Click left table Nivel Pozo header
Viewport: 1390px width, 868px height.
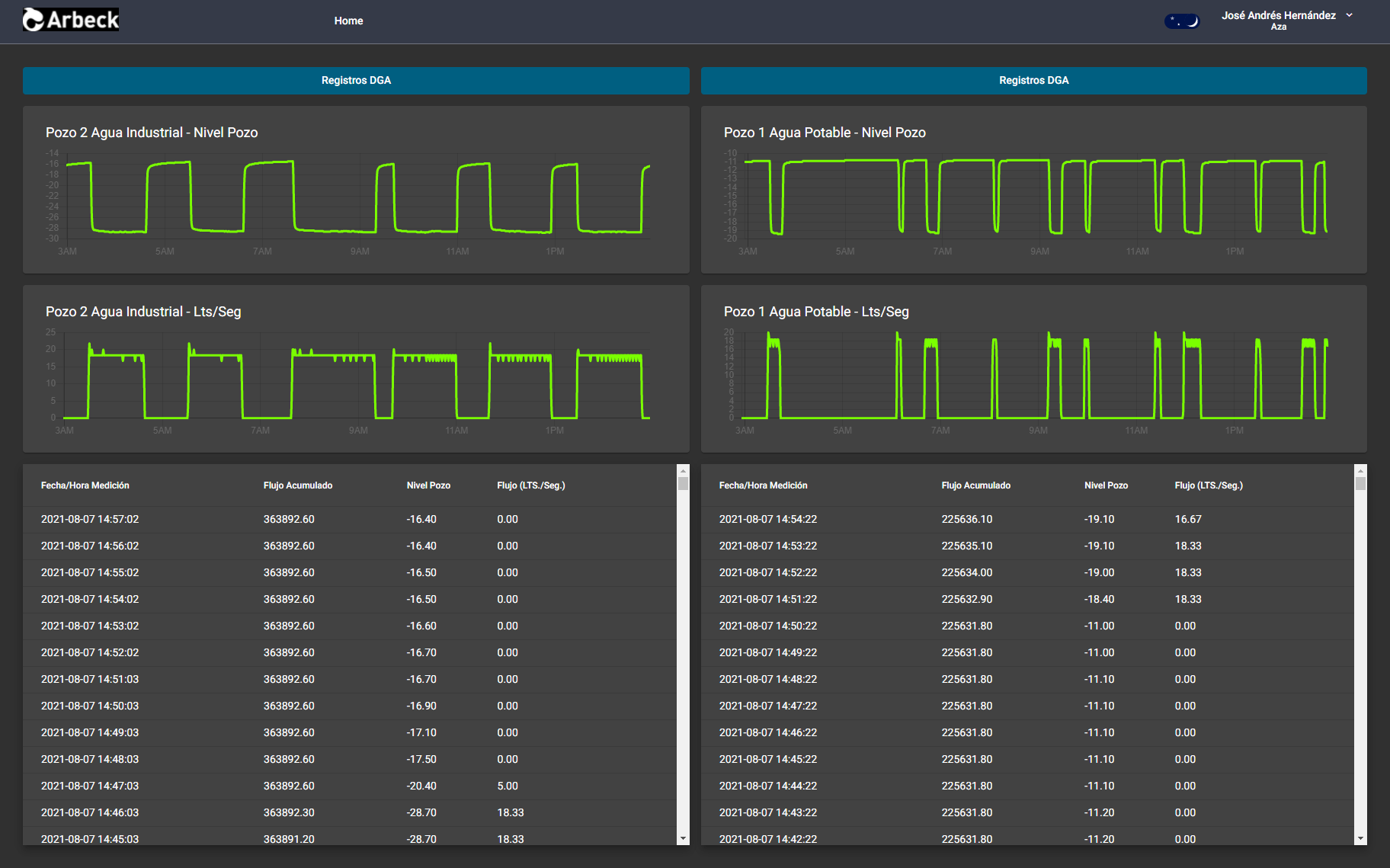[x=428, y=485]
